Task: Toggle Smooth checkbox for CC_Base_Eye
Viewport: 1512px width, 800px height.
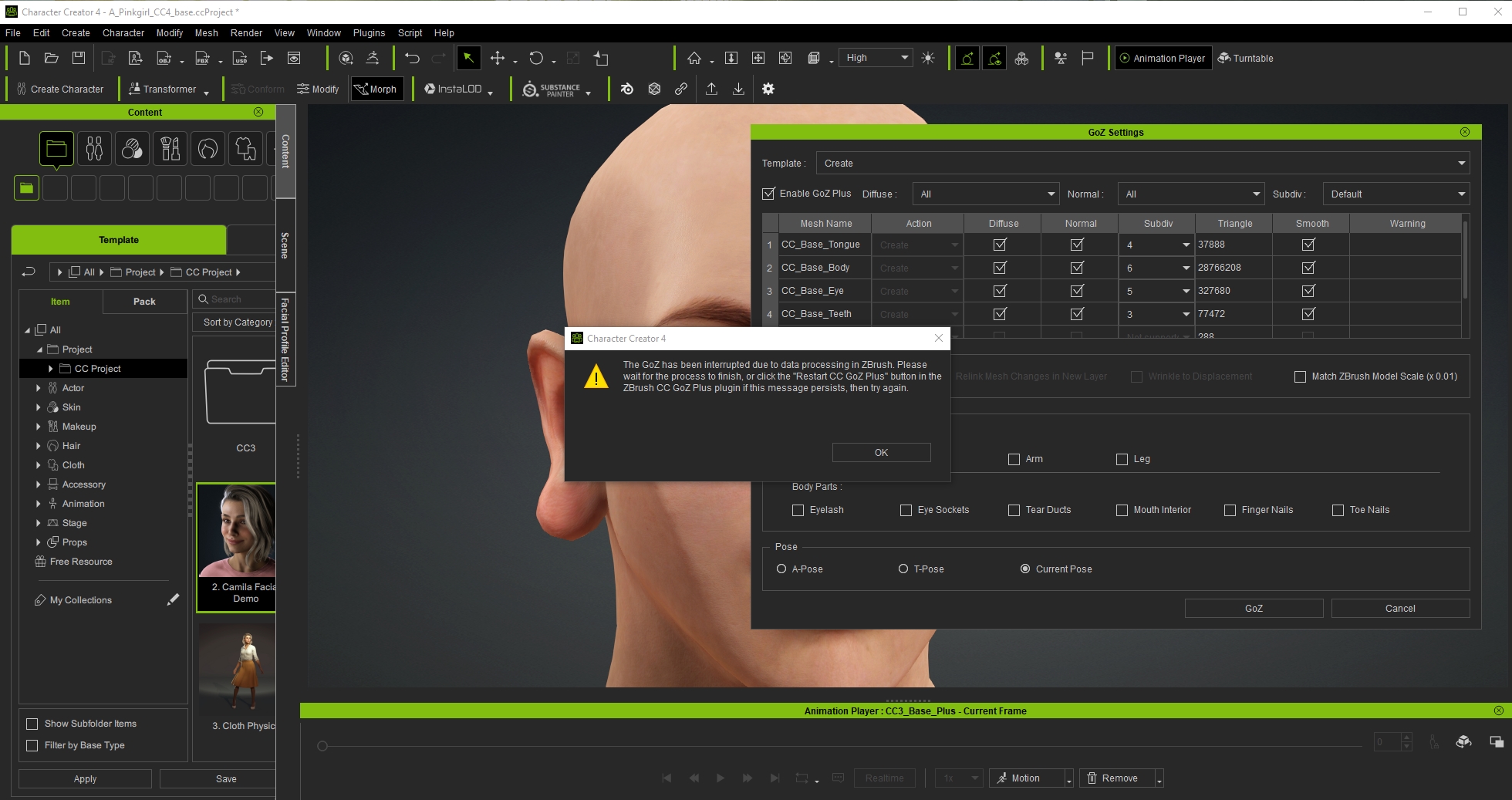Action: (x=1308, y=291)
